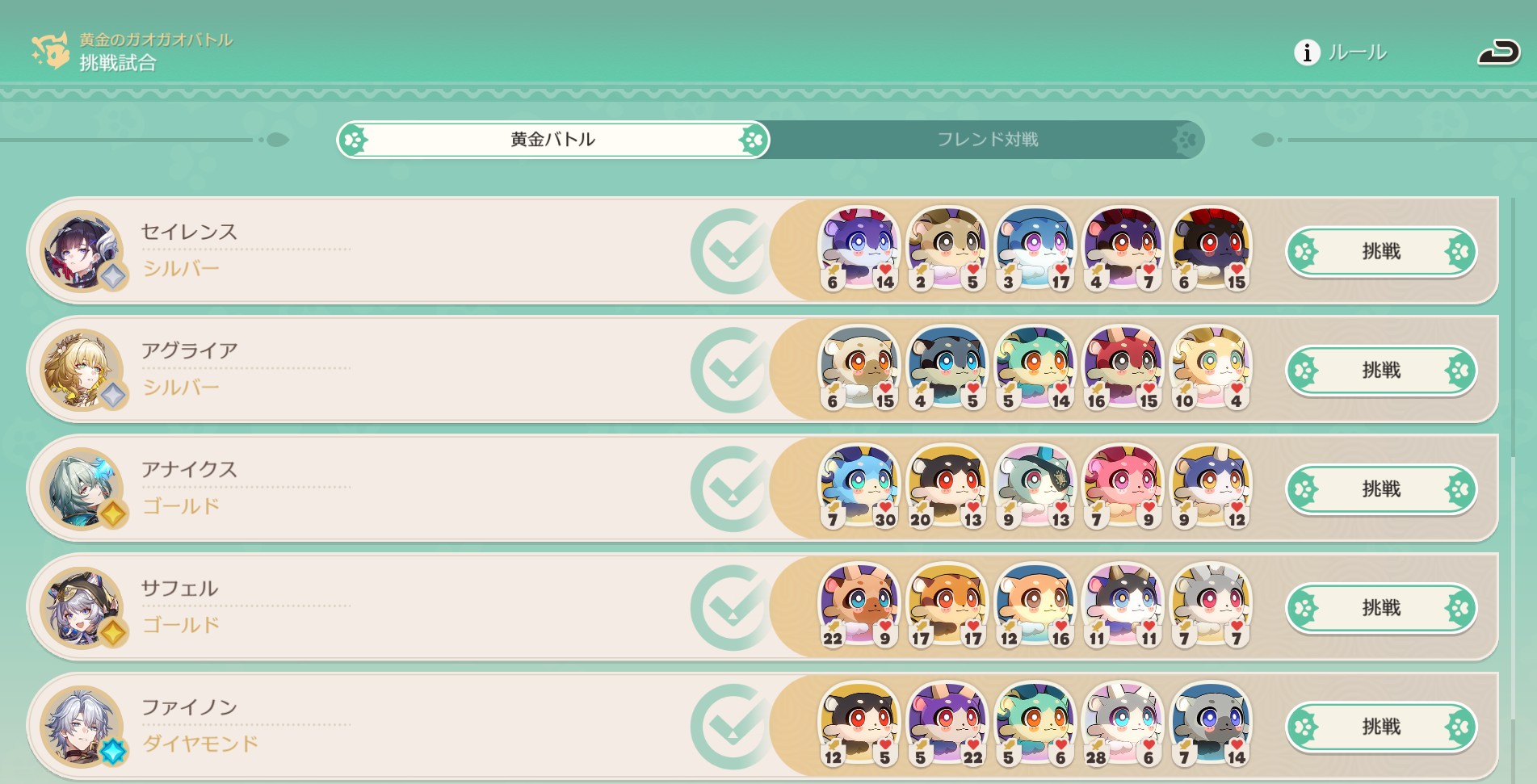
Task: Click the golden battle emblem icon top left
Action: coord(50,50)
